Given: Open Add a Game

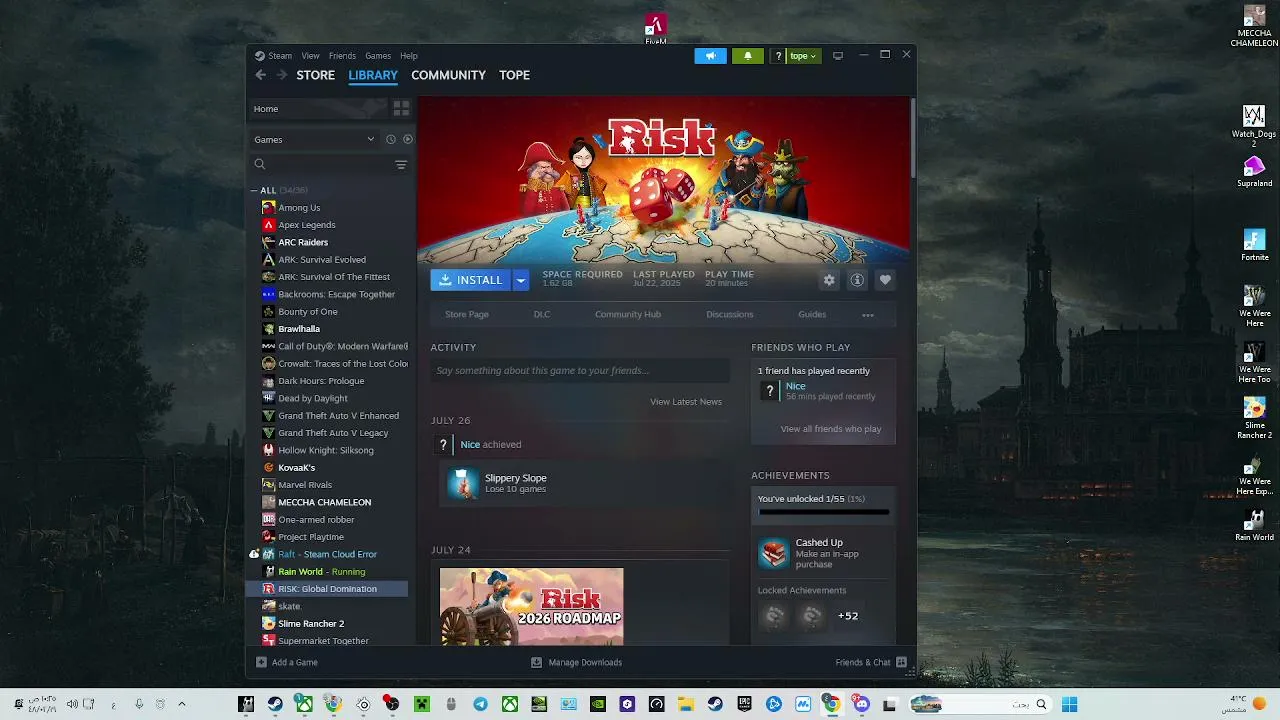Looking at the screenshot, I should (287, 662).
